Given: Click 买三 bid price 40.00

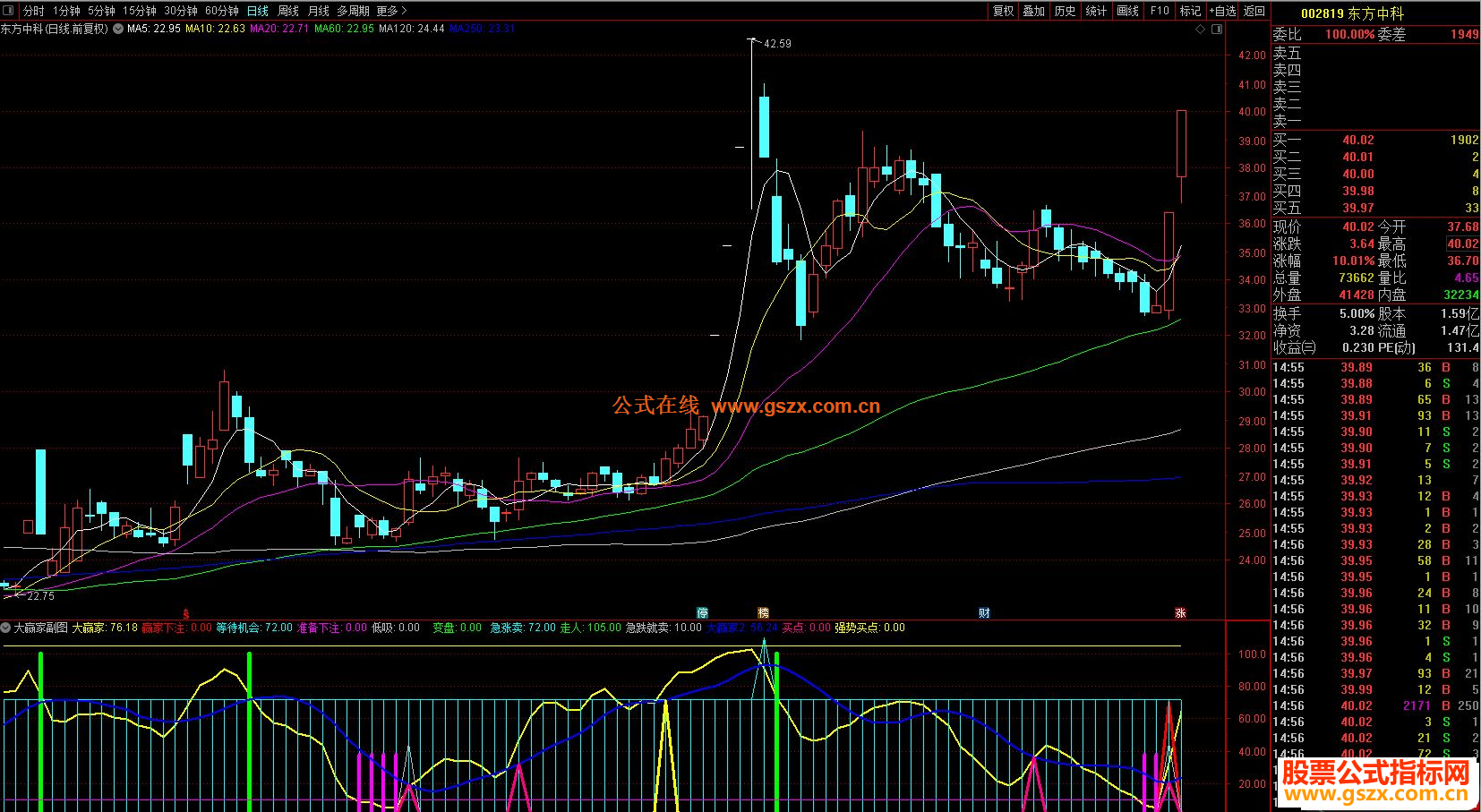Looking at the screenshot, I should pyautogui.click(x=1357, y=174).
